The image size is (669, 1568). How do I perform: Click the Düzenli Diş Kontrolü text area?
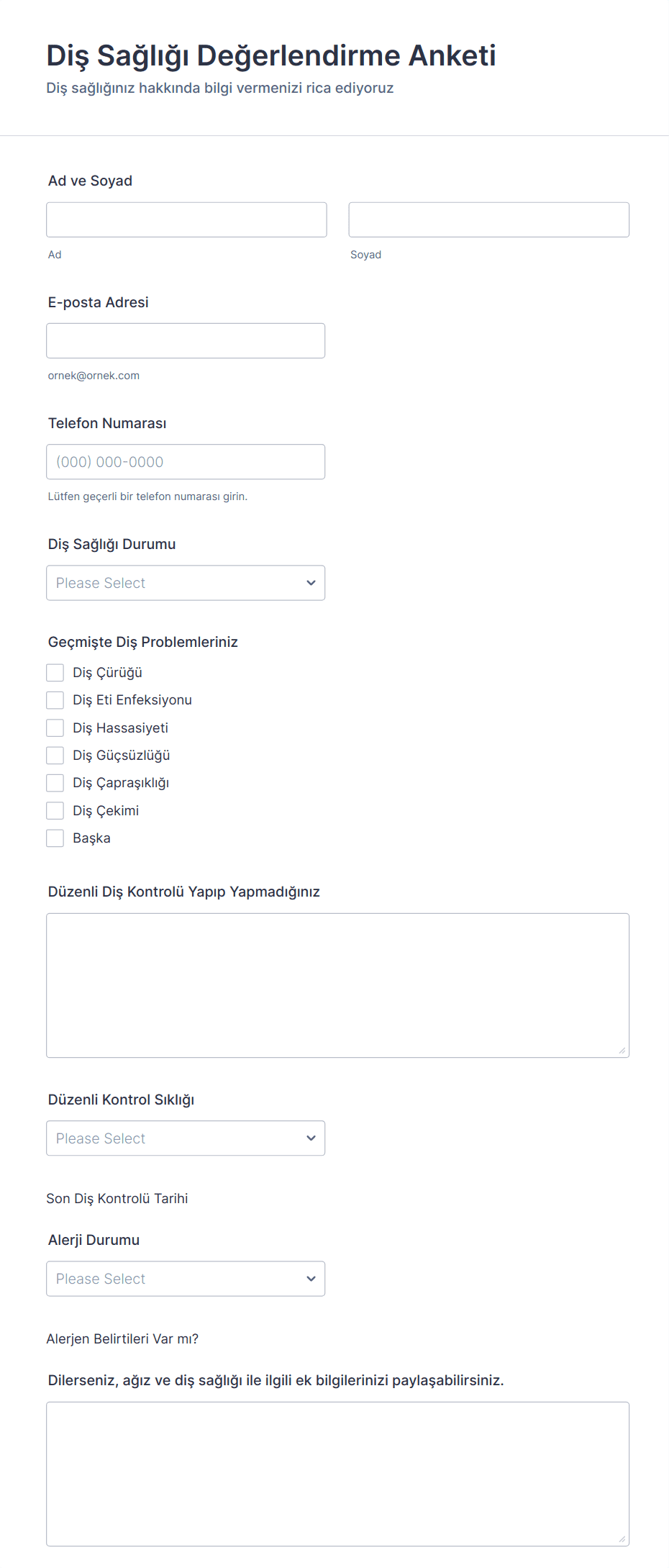337,985
